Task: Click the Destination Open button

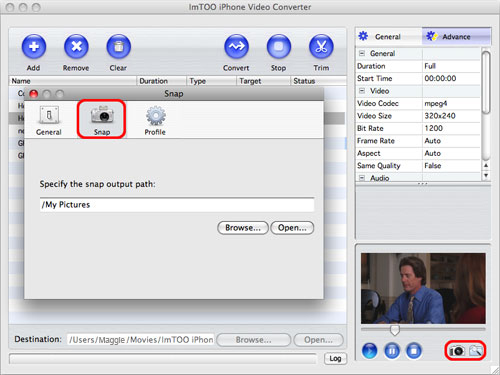Action: point(318,340)
